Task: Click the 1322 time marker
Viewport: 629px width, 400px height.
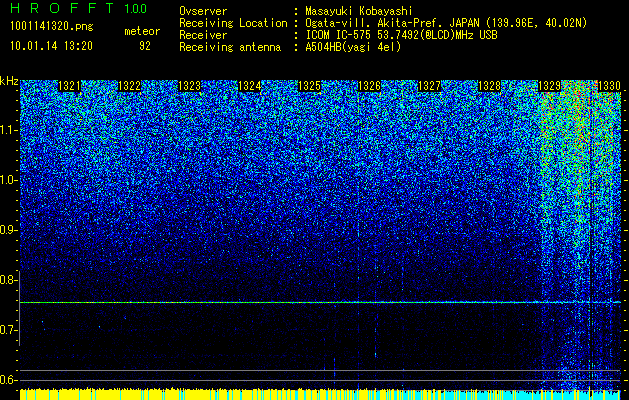Action: pyautogui.click(x=130, y=86)
